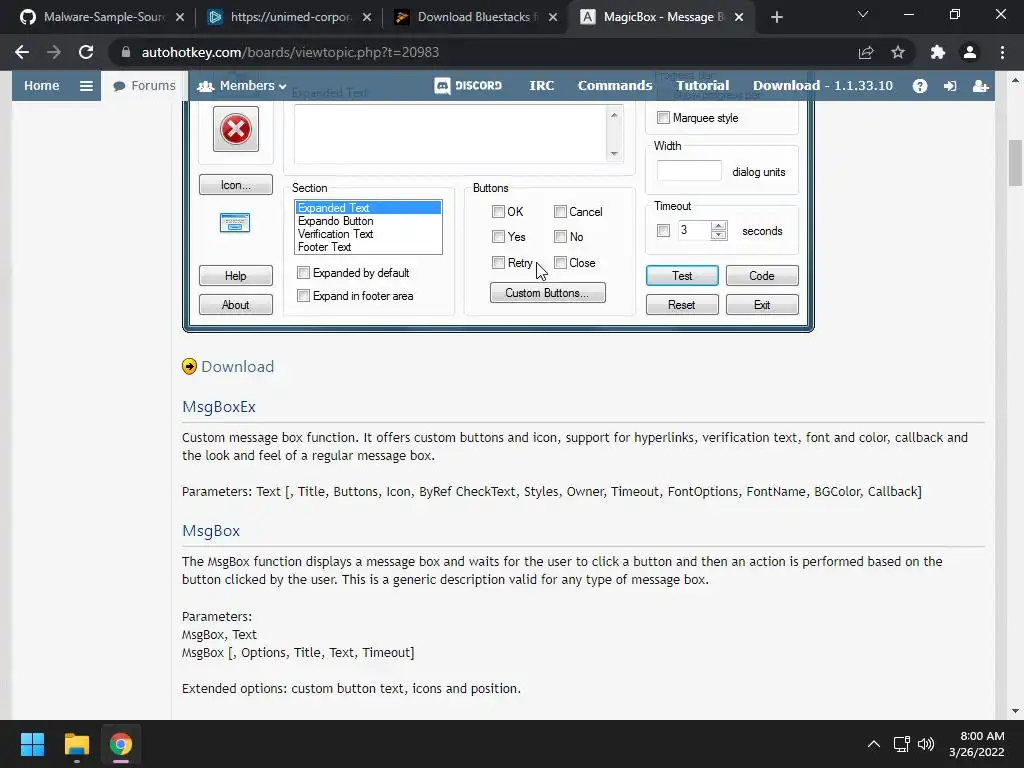
Task: Open a new browser tab
Action: pyautogui.click(x=776, y=17)
